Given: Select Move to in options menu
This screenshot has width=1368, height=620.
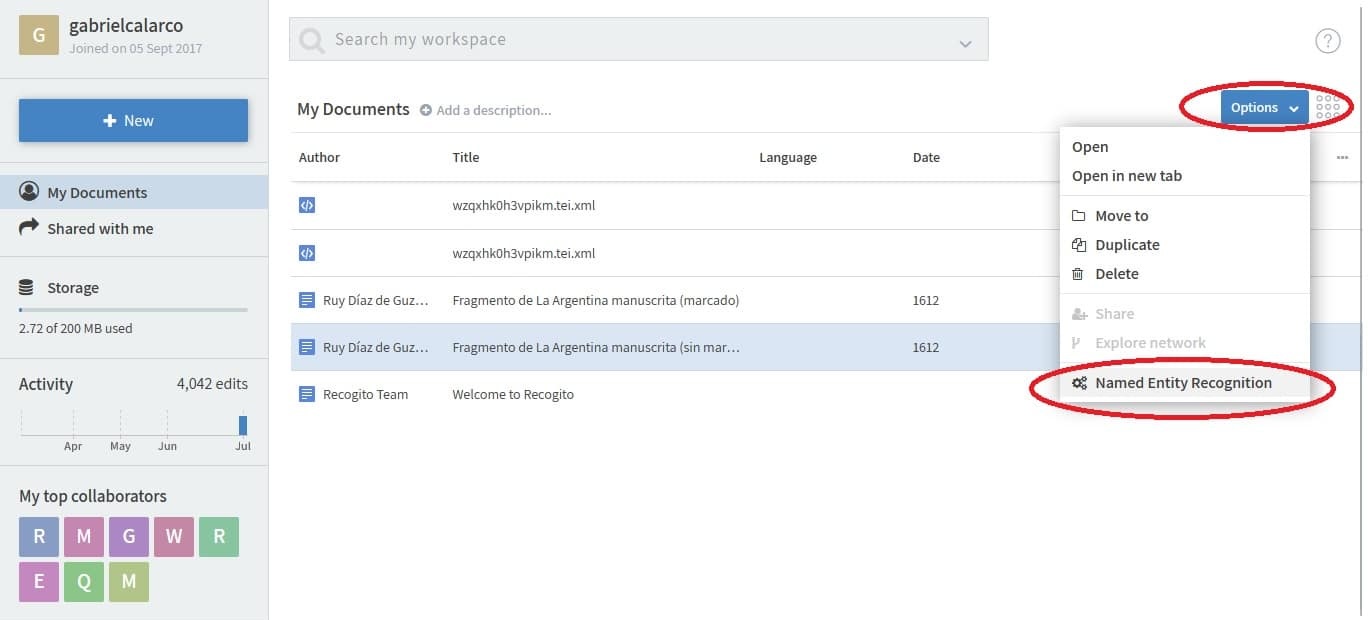Looking at the screenshot, I should tap(1121, 216).
